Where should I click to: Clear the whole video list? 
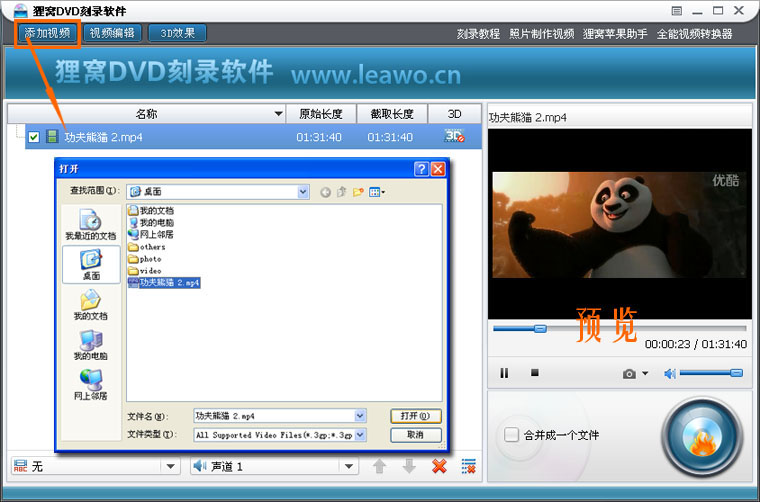tap(469, 467)
